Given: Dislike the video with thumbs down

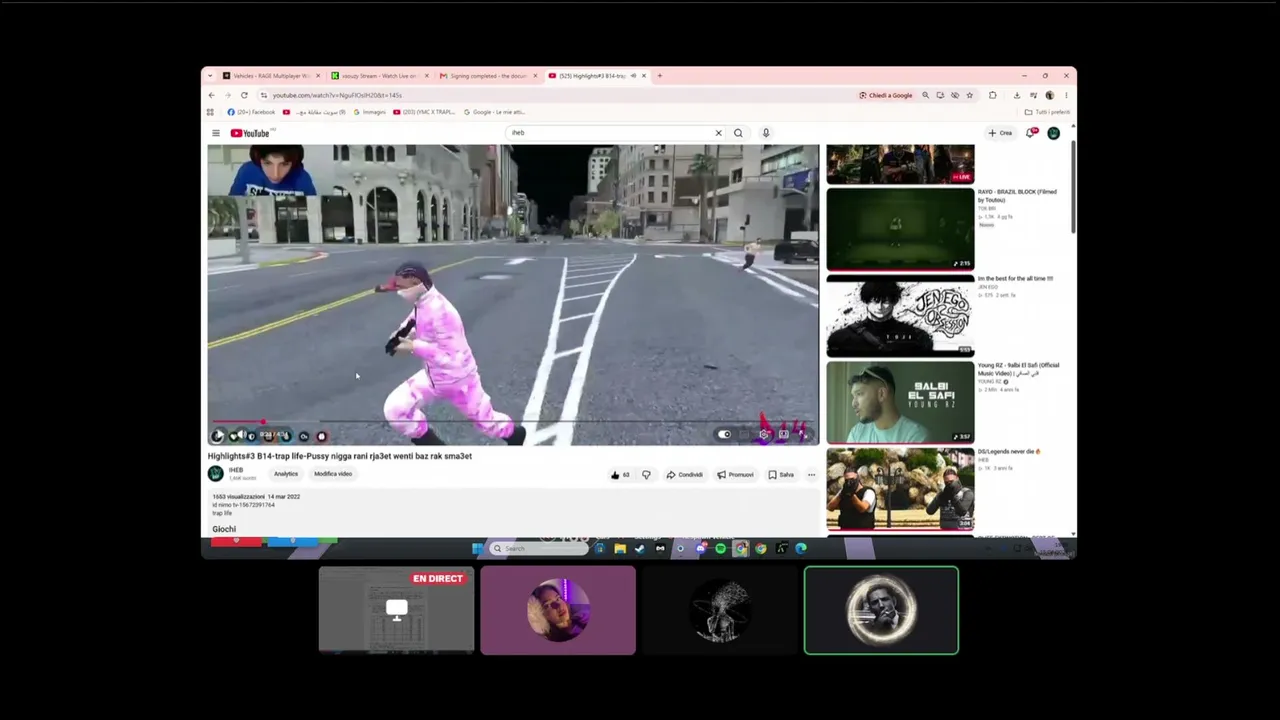Looking at the screenshot, I should [x=646, y=475].
